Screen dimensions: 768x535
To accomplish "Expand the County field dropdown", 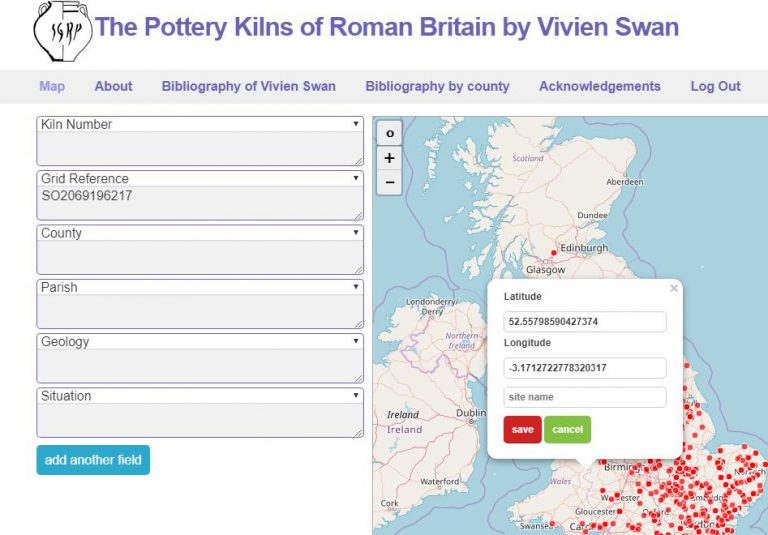I will [200, 233].
